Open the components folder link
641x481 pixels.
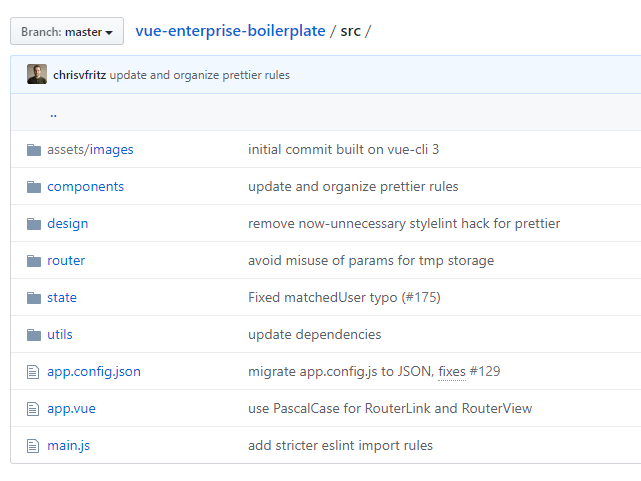point(85,187)
